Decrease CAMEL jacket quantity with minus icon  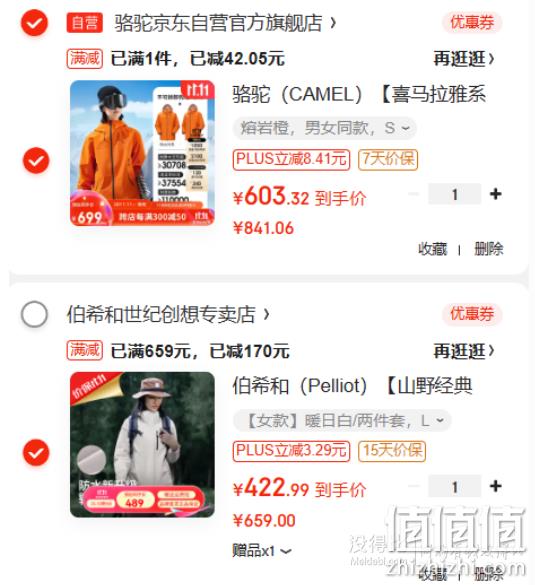(x=414, y=194)
